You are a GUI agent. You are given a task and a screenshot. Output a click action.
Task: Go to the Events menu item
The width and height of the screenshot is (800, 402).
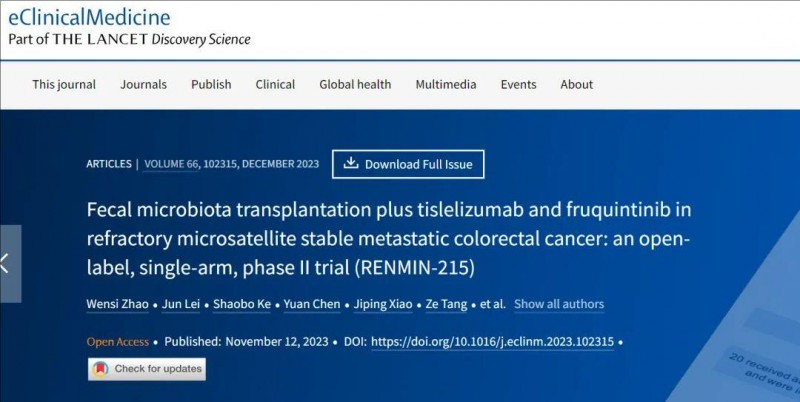518,85
